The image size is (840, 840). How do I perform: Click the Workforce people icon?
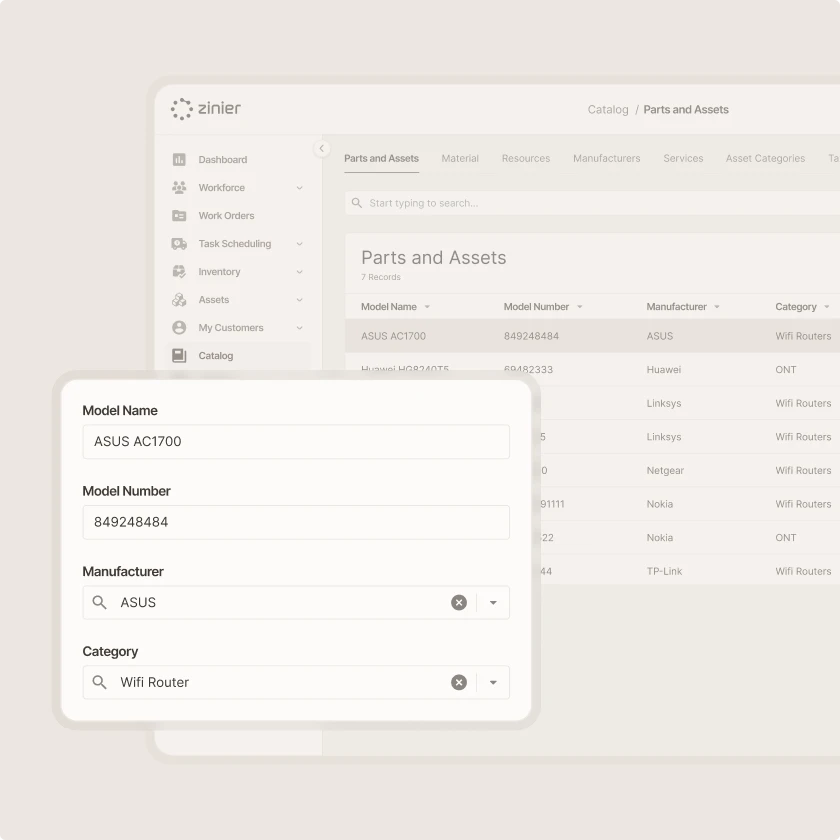pyautogui.click(x=179, y=188)
